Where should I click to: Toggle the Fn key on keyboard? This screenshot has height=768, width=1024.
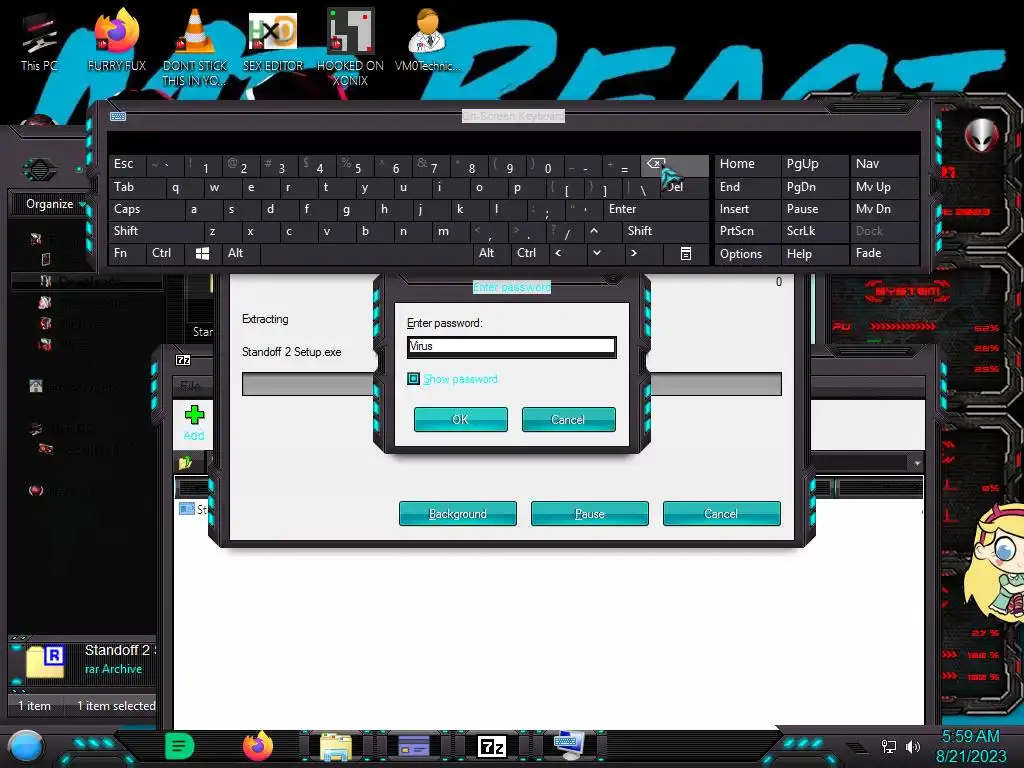coord(127,253)
